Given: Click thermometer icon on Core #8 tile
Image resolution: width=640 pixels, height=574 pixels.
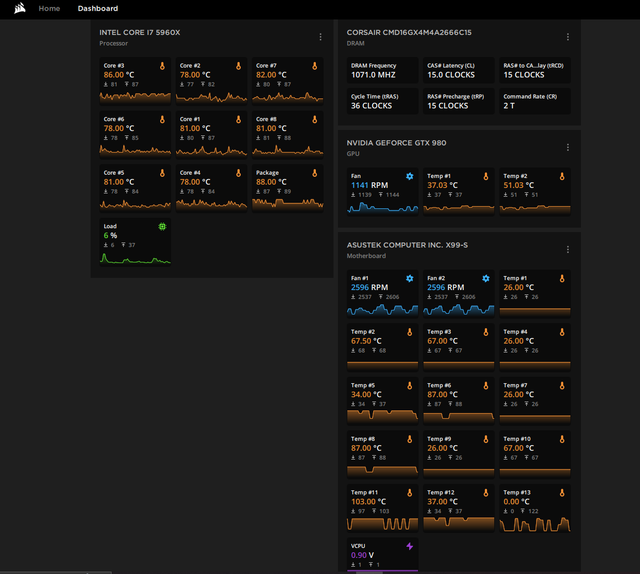Looking at the screenshot, I should pos(315,119).
